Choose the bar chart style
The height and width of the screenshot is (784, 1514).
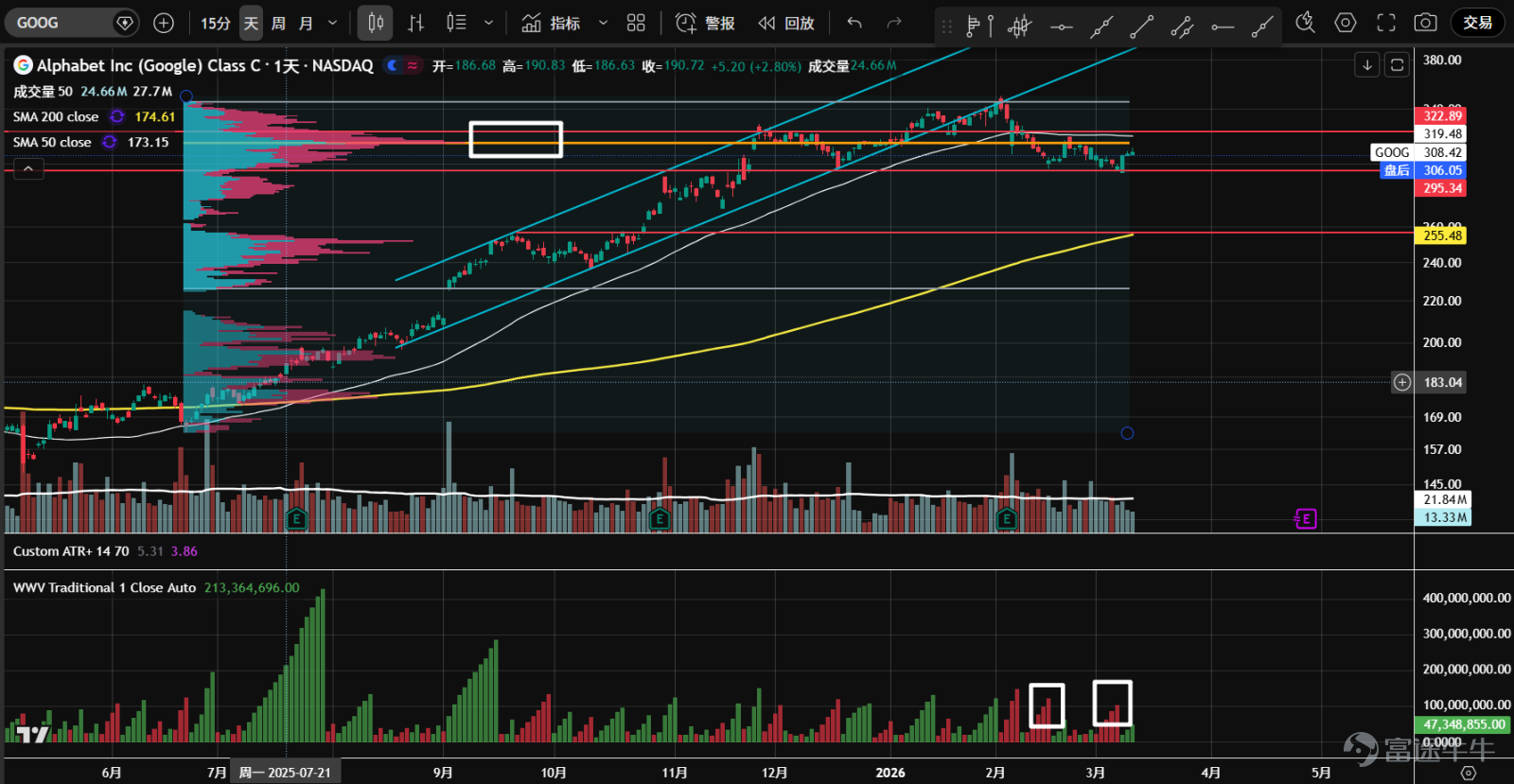tap(415, 23)
